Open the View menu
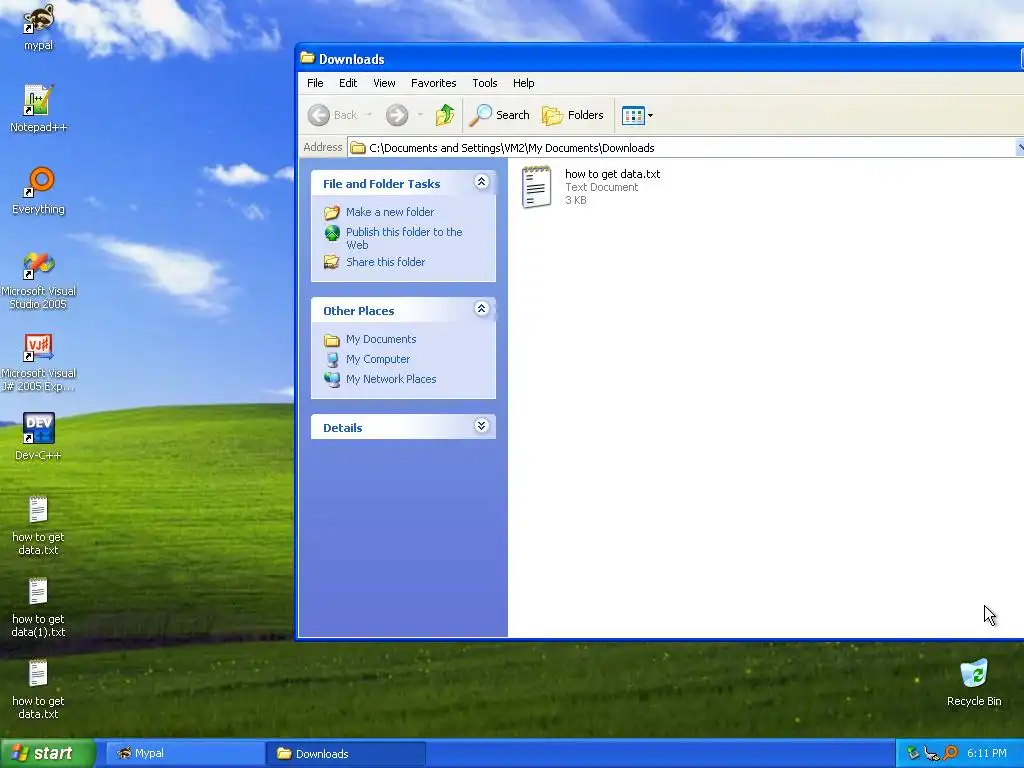This screenshot has width=1024, height=768. click(384, 83)
